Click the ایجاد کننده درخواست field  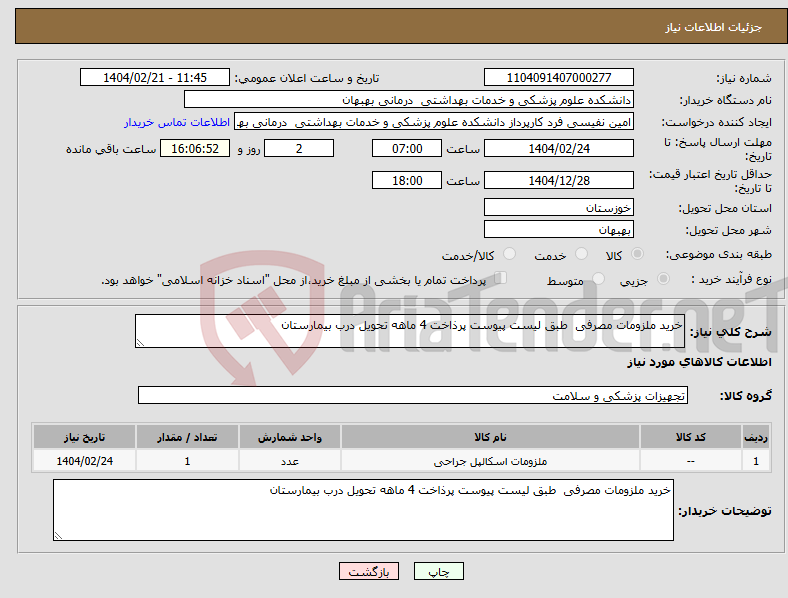[434, 122]
